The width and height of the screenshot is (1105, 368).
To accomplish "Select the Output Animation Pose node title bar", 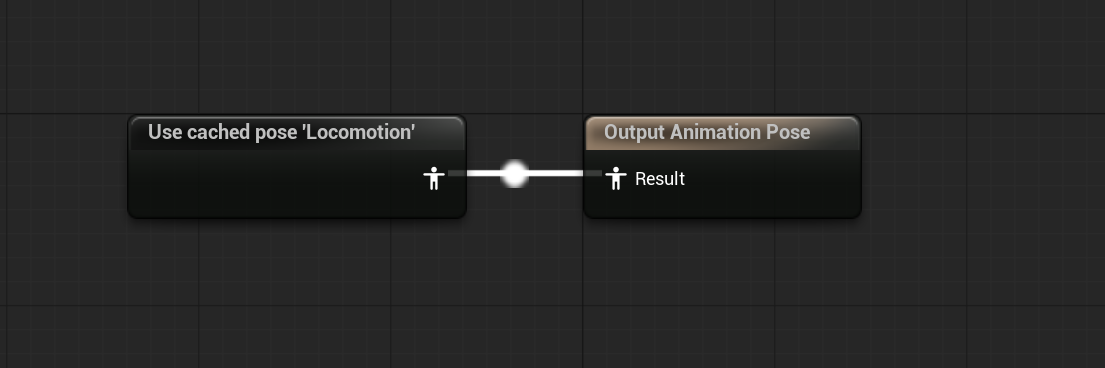I will [722, 133].
